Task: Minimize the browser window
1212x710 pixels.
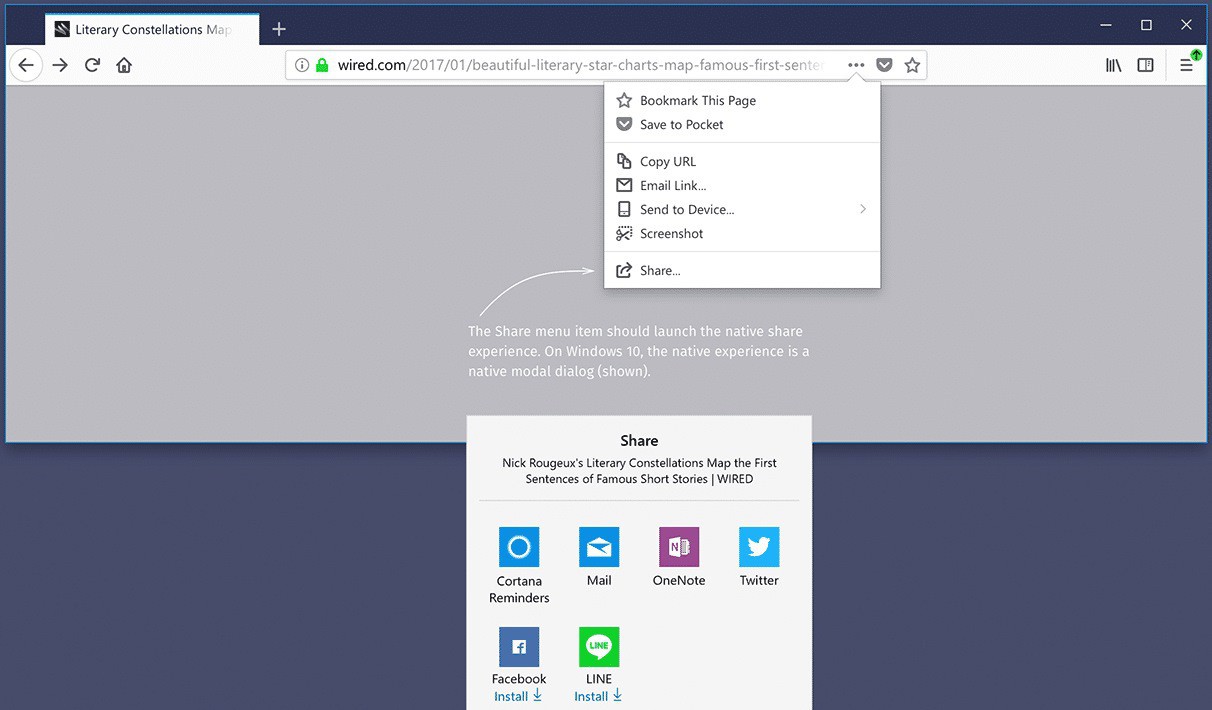Action: coord(1105,25)
